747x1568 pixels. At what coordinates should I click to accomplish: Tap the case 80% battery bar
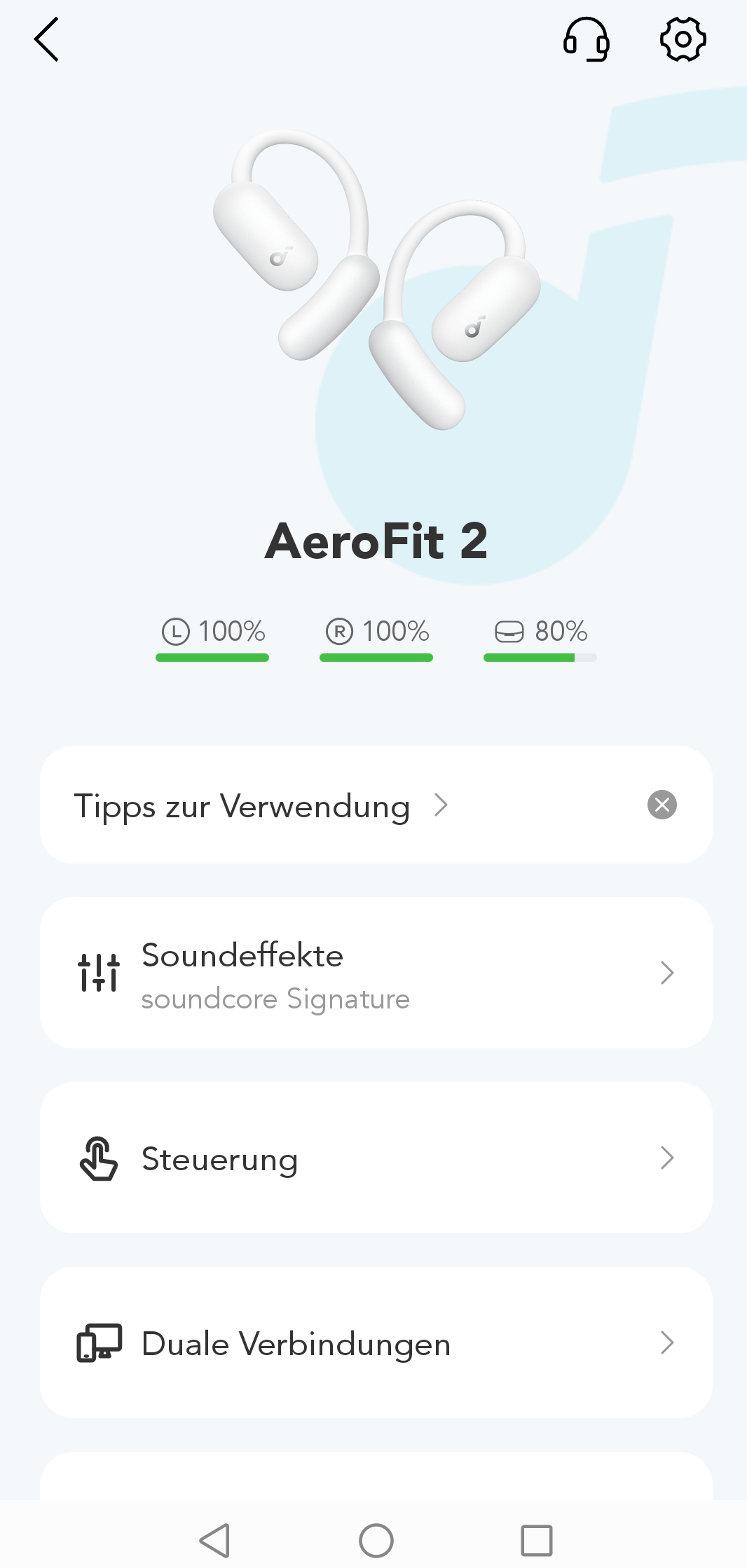[540, 658]
